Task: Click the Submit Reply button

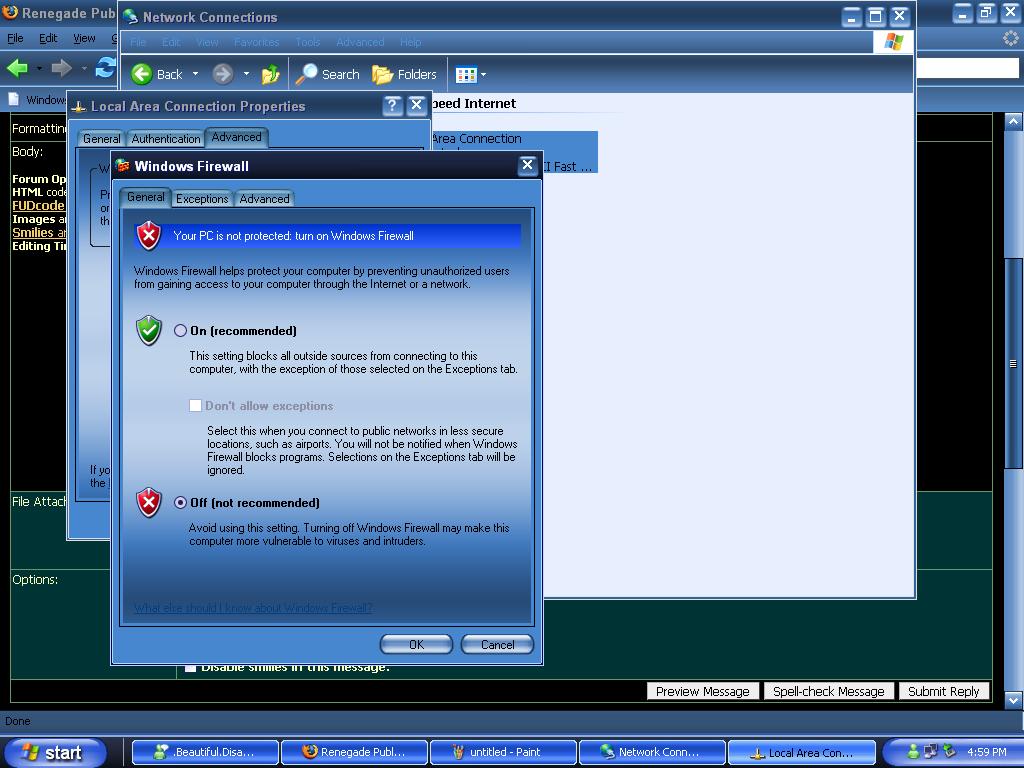Action: tap(943, 691)
